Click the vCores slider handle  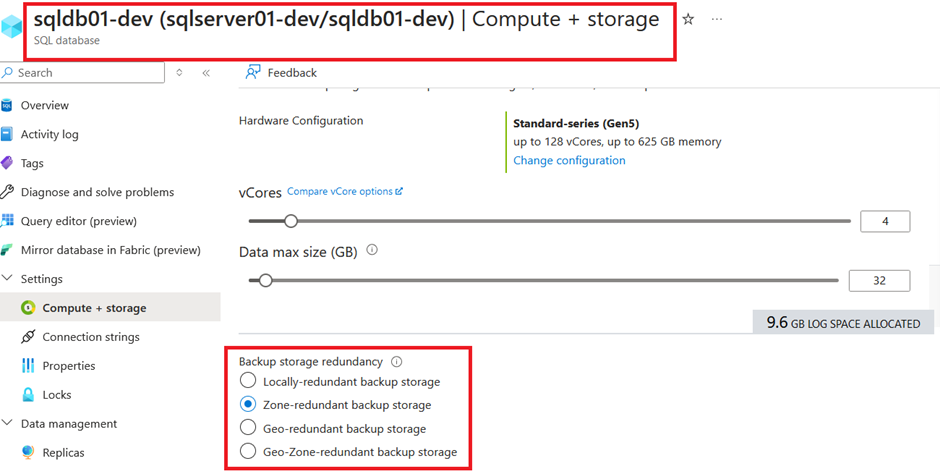[291, 221]
